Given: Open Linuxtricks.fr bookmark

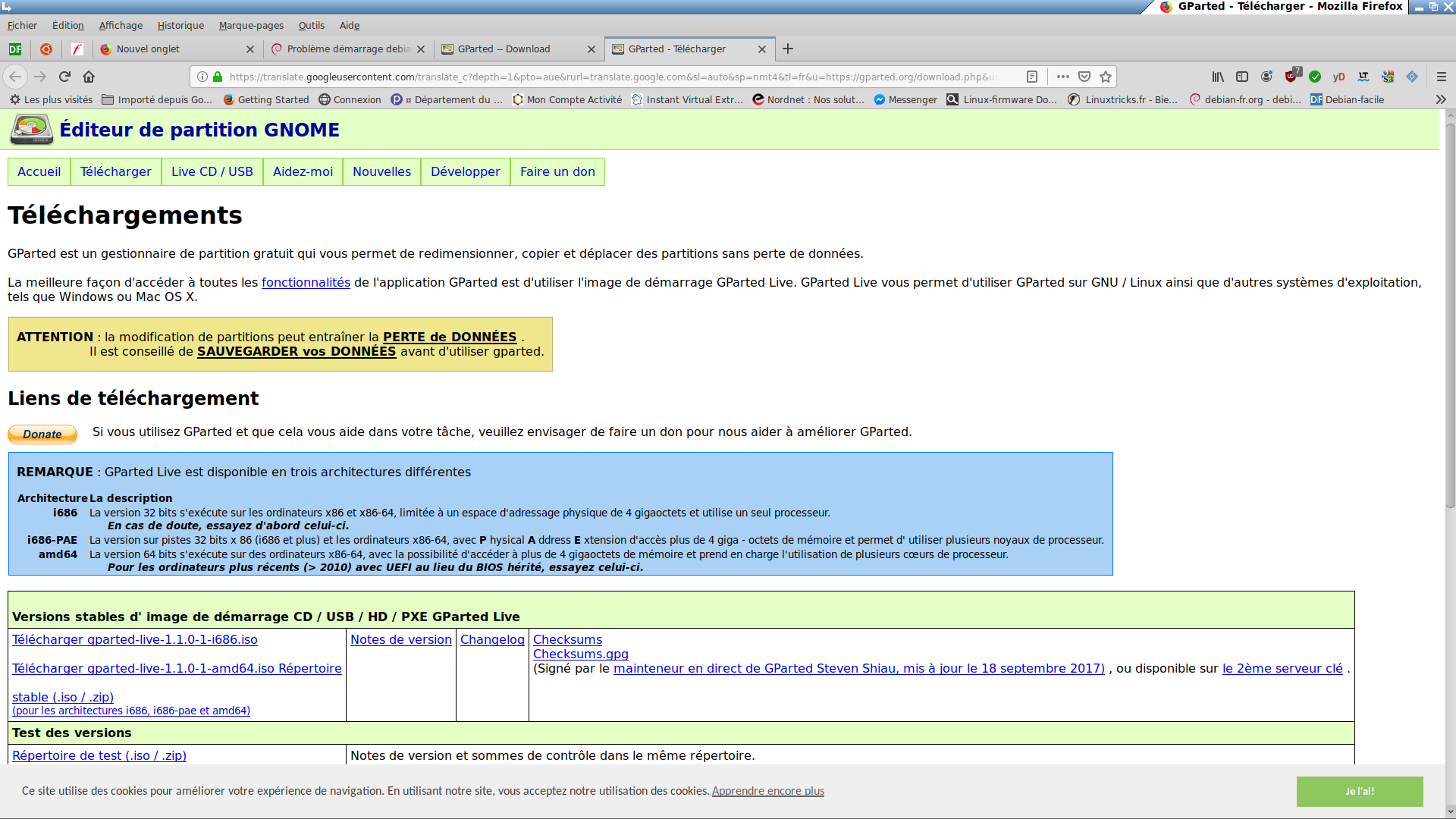Looking at the screenshot, I should pyautogui.click(x=1122, y=99).
